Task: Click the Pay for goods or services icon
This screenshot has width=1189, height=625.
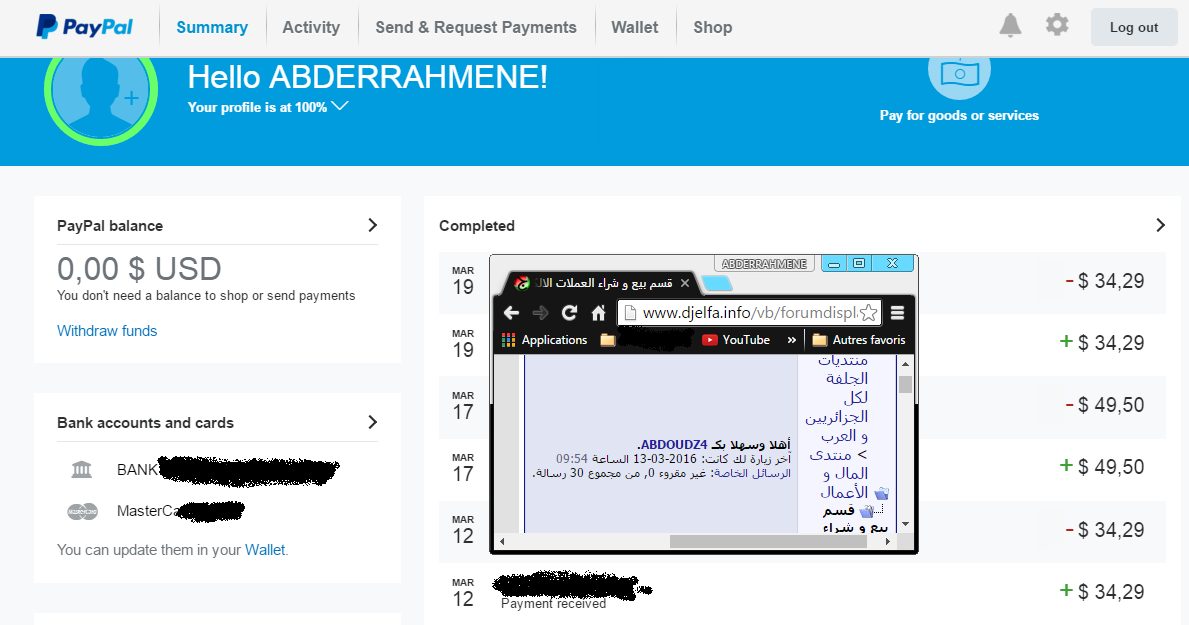Action: tap(959, 76)
